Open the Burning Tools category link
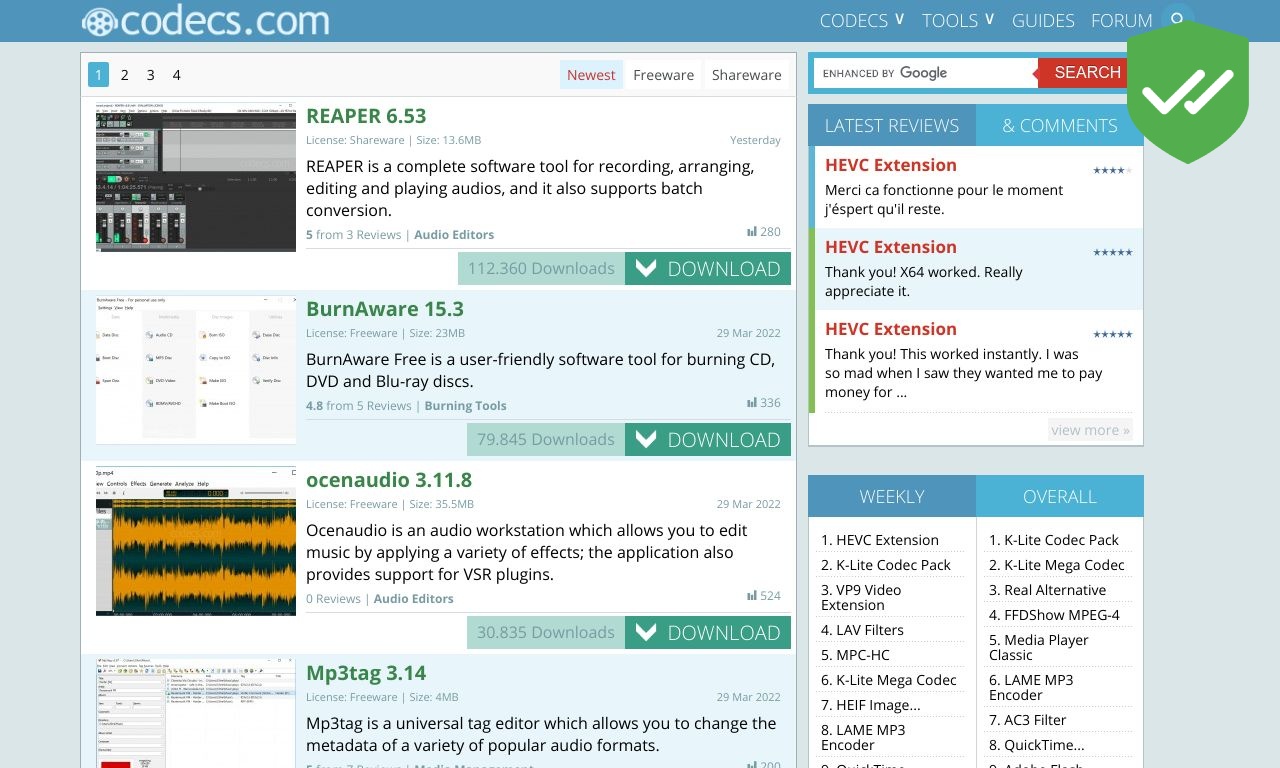Screen dimensions: 1280x768 (465, 406)
